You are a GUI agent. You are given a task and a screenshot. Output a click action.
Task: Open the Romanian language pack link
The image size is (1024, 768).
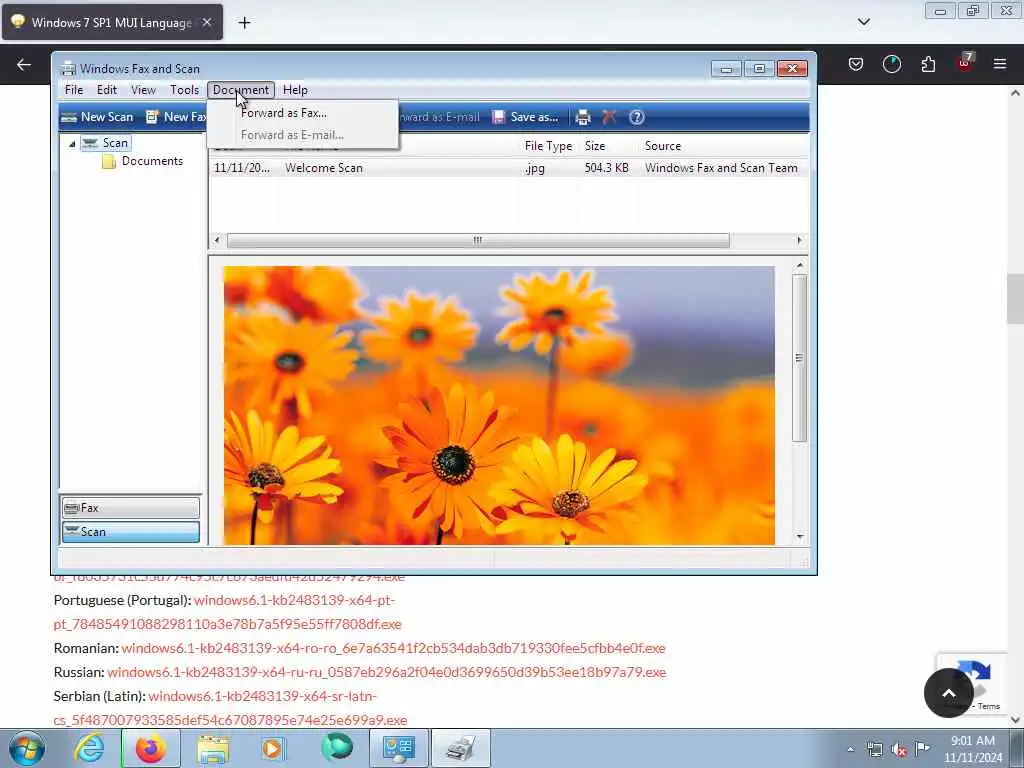pos(393,648)
